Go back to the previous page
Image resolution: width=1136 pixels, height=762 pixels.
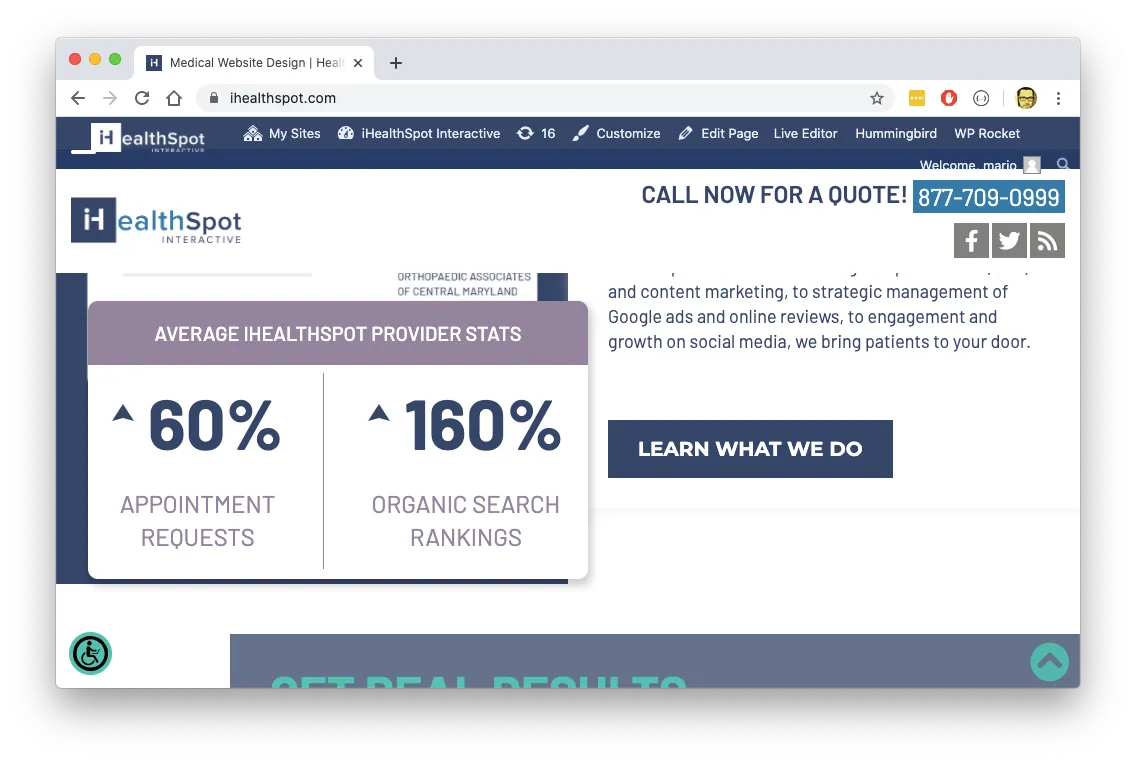coord(78,98)
